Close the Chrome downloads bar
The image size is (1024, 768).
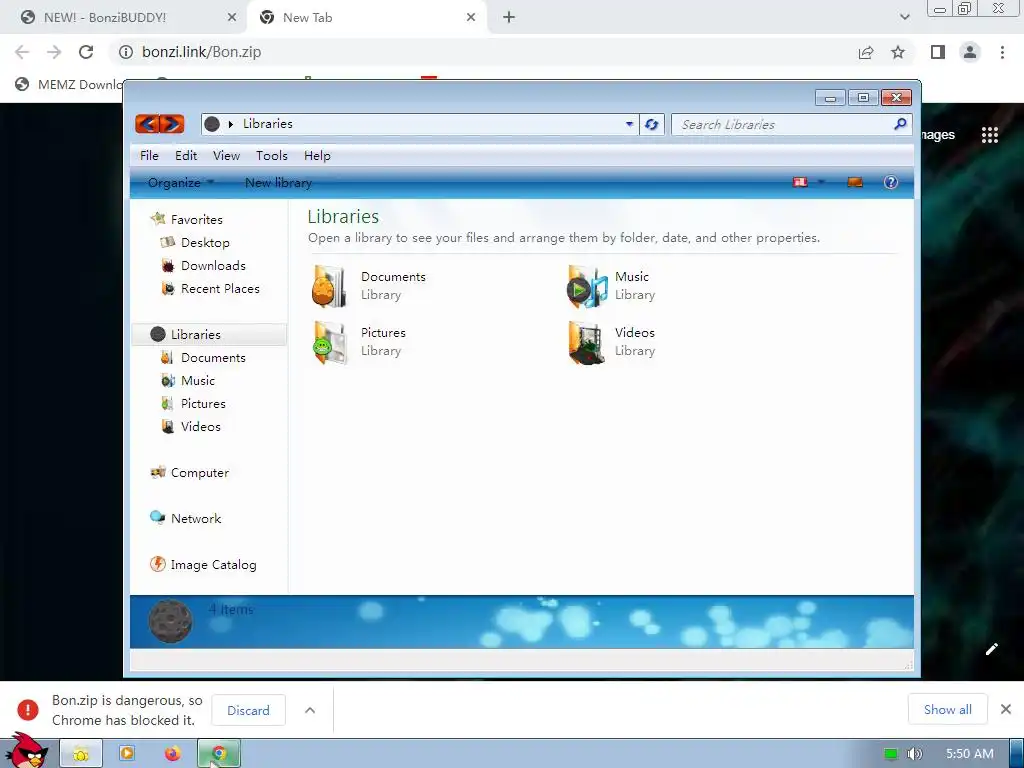(x=1006, y=709)
